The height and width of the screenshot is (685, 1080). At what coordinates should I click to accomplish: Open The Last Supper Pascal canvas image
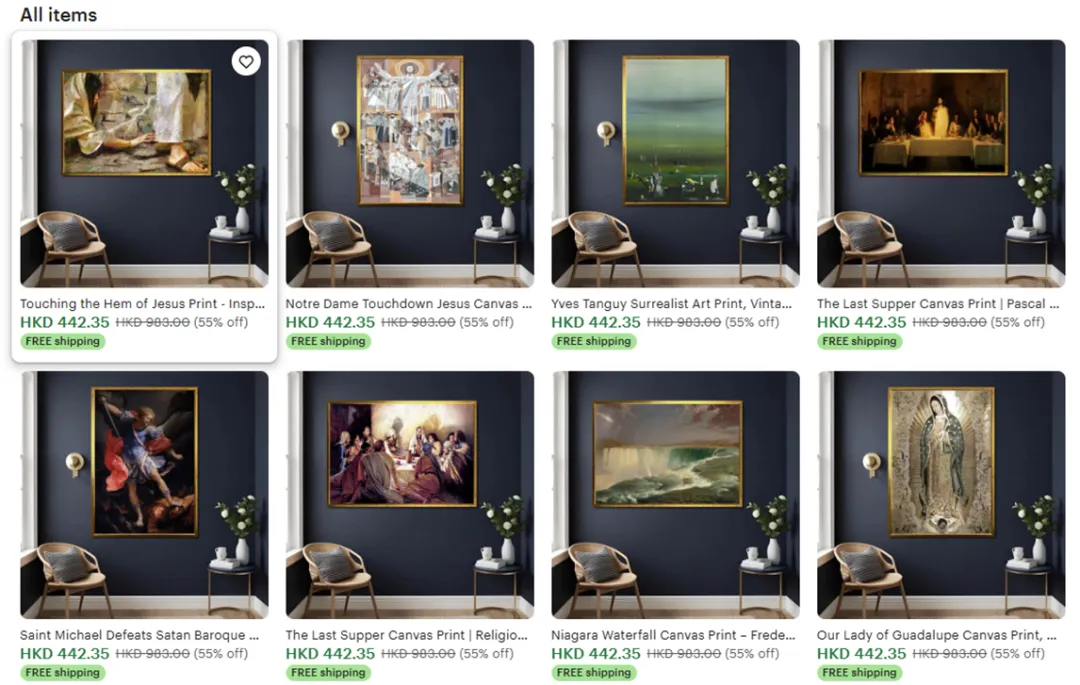pyautogui.click(x=941, y=163)
